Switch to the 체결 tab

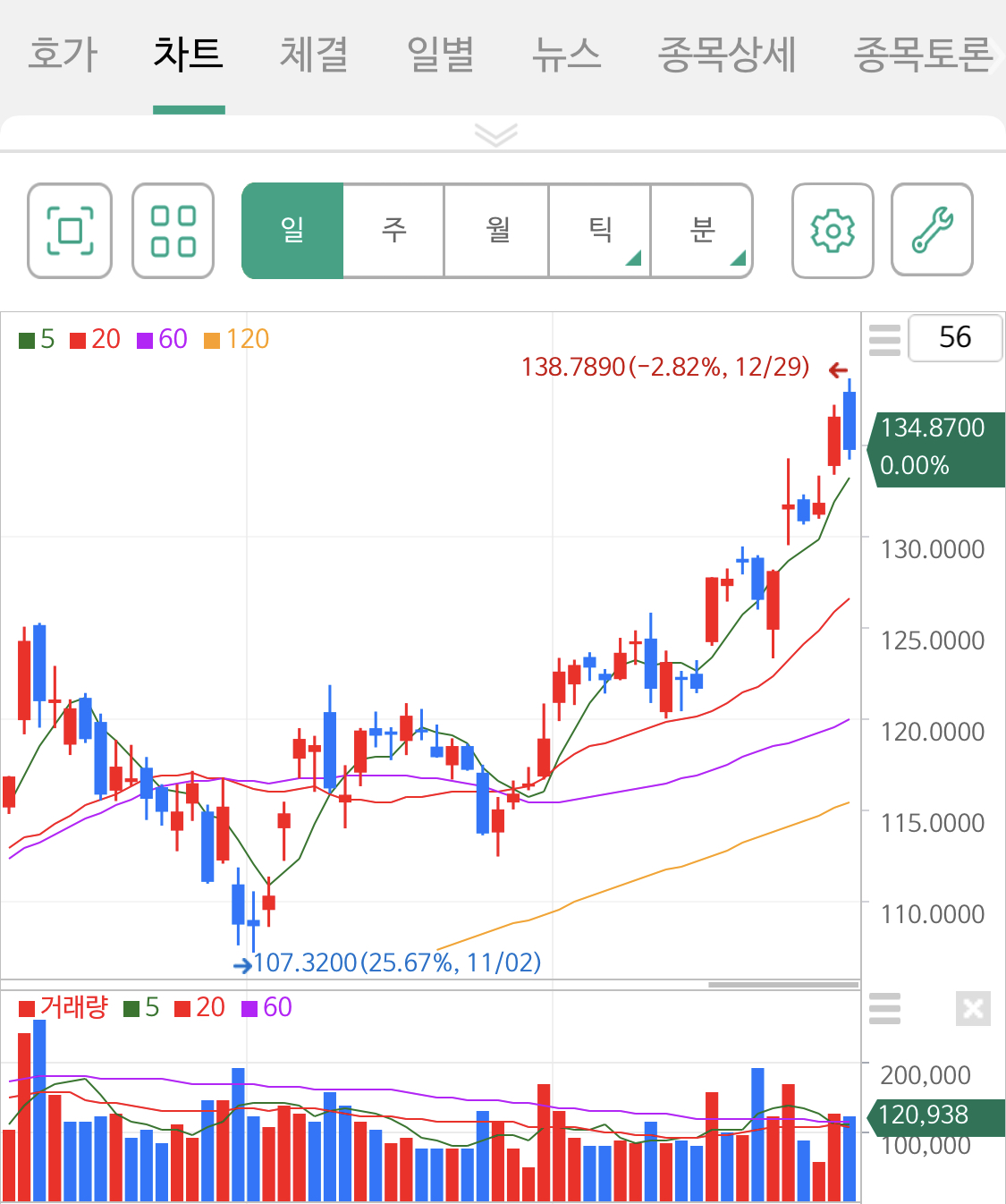pyautogui.click(x=314, y=55)
